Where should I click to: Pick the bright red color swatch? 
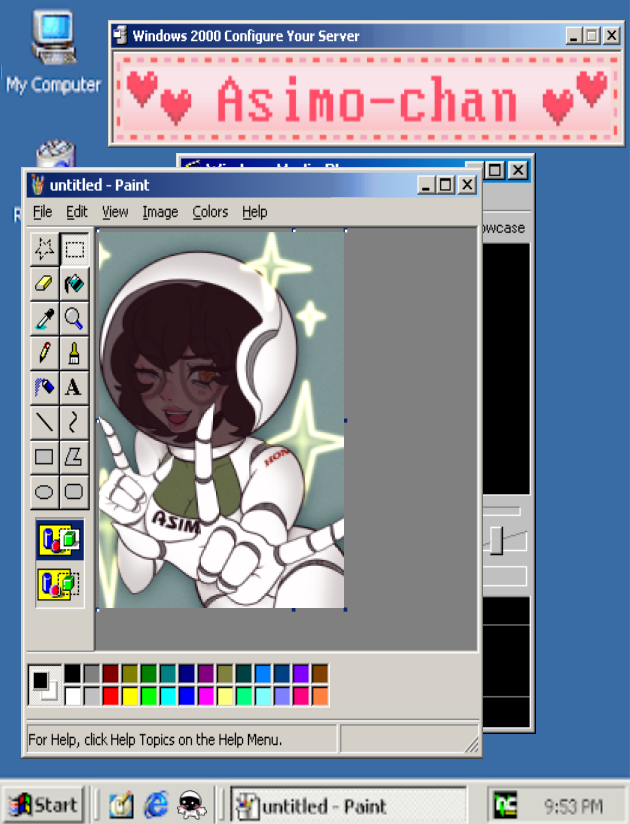111,696
